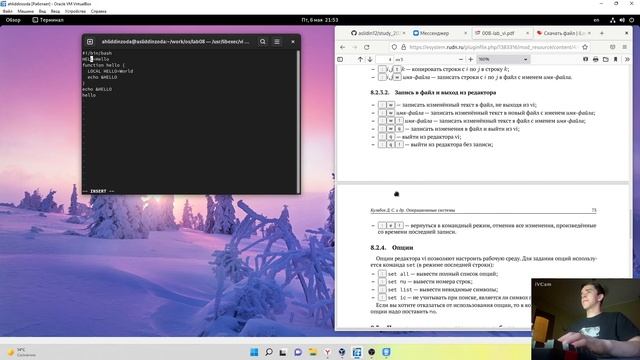Open the chat app on the taskbar
Viewport: 640px width, 360px height.
(x=298, y=352)
